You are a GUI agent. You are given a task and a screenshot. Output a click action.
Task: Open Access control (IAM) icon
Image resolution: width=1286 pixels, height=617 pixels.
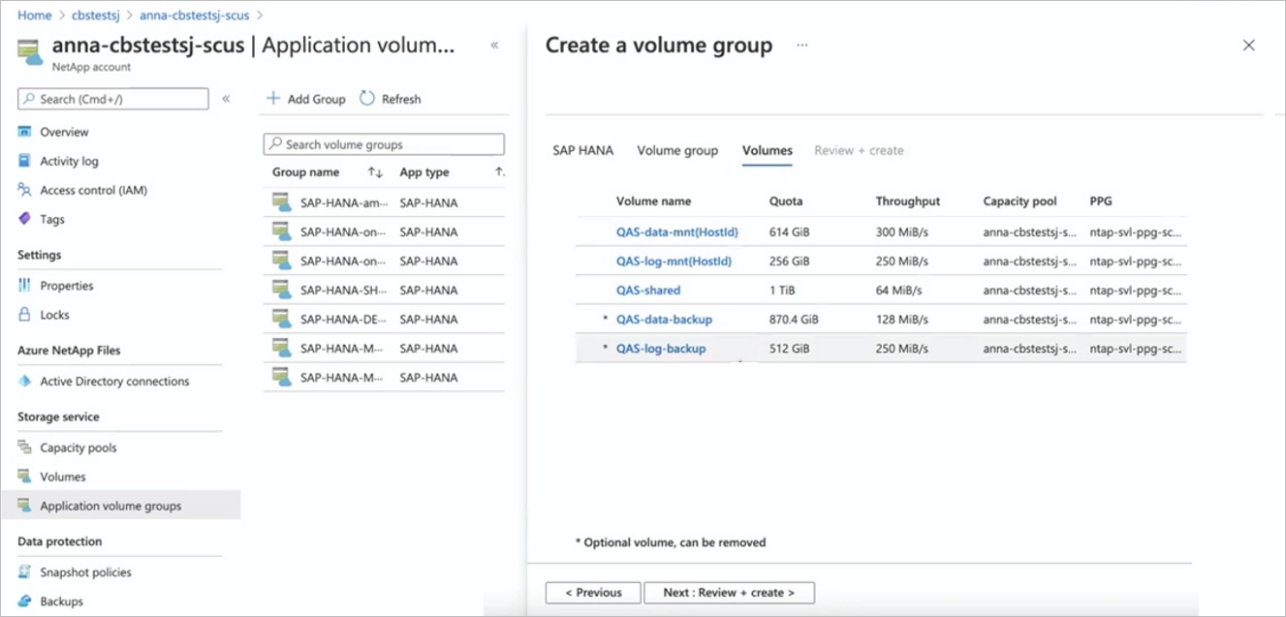click(x=25, y=190)
